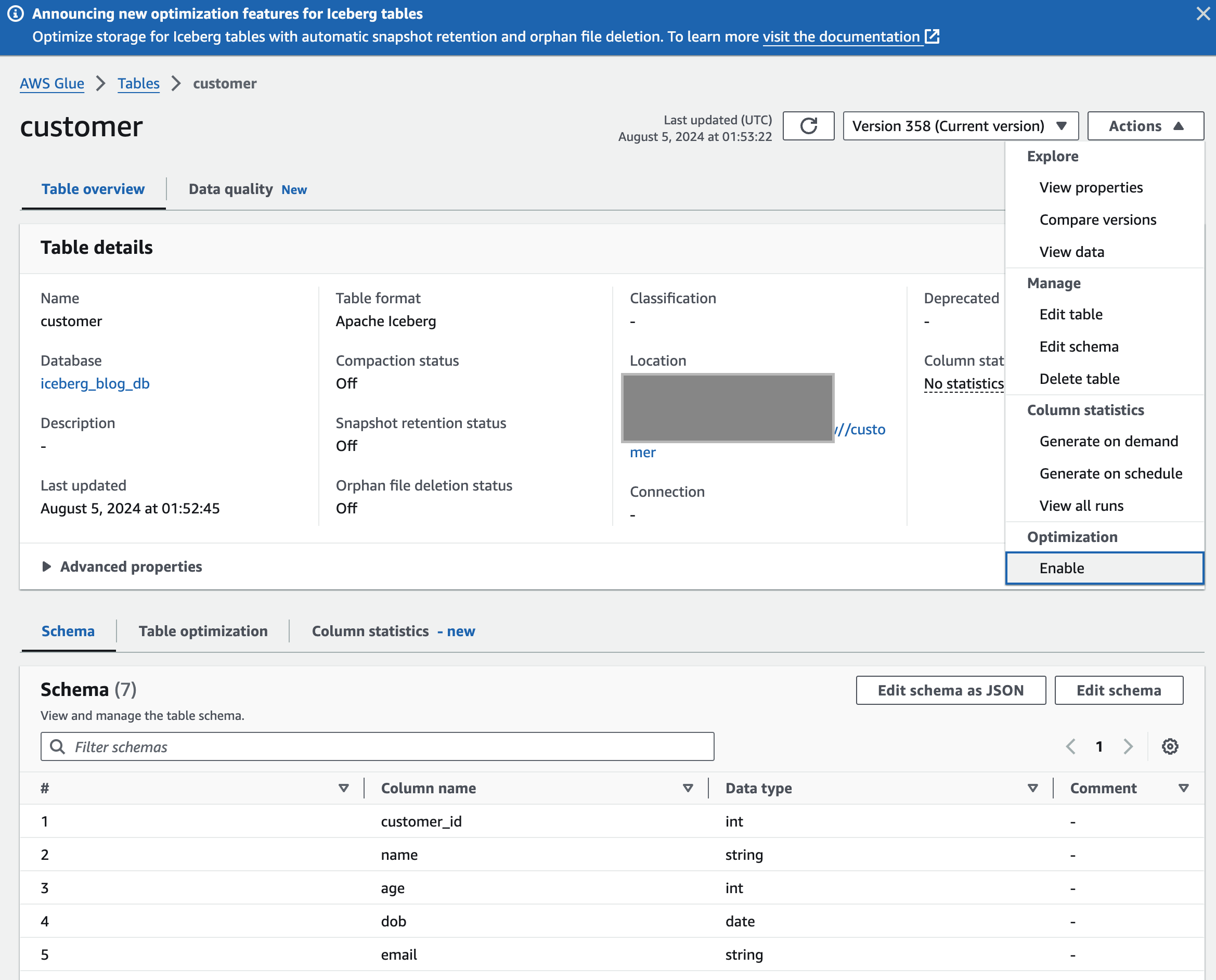Go to previous schema page arrow
This screenshot has height=980, width=1216.
1070,746
